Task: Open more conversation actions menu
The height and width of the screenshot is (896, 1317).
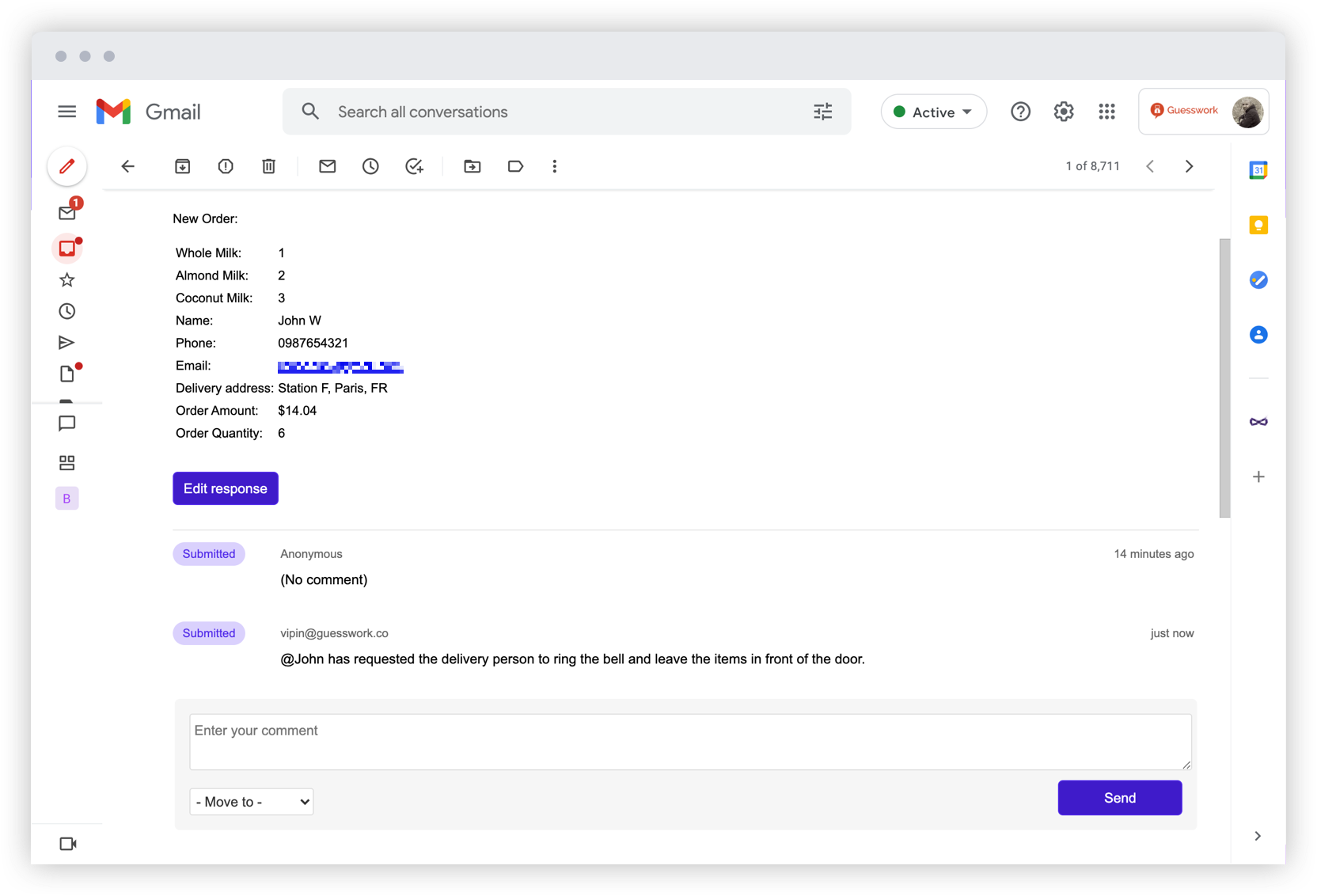Action: coord(554,166)
